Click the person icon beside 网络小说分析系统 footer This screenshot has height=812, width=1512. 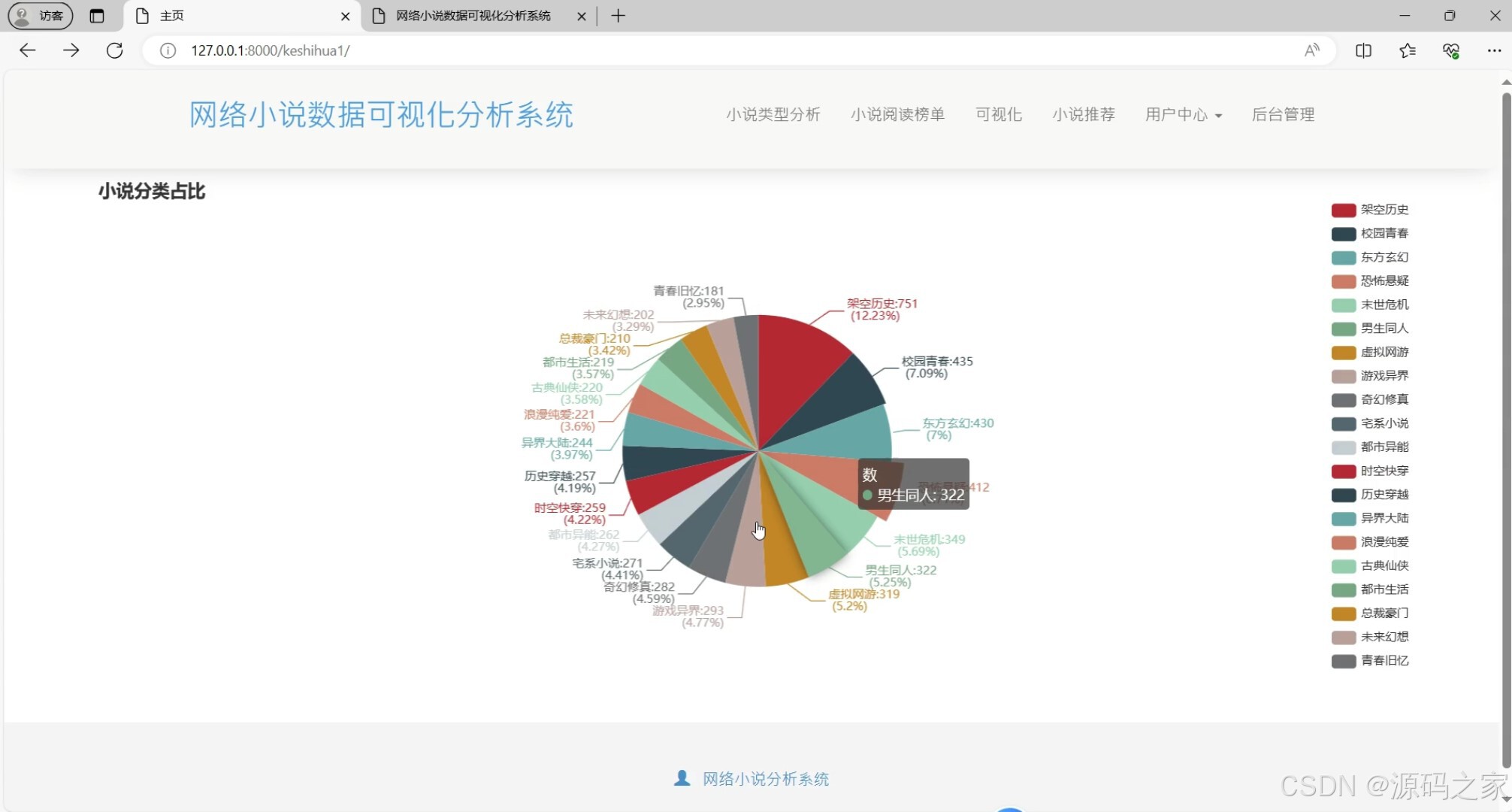pyautogui.click(x=682, y=778)
